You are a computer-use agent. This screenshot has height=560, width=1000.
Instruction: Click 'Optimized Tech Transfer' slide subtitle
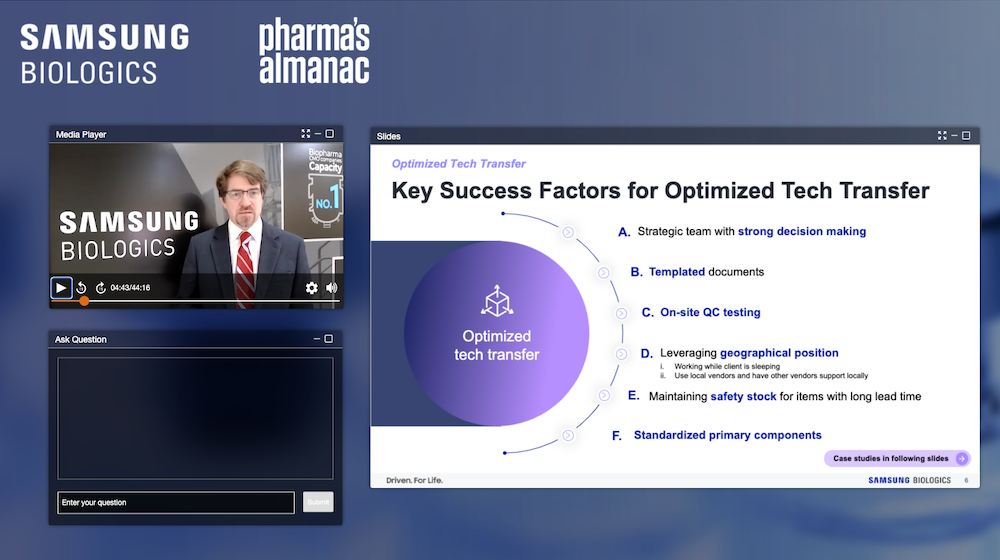coord(459,164)
